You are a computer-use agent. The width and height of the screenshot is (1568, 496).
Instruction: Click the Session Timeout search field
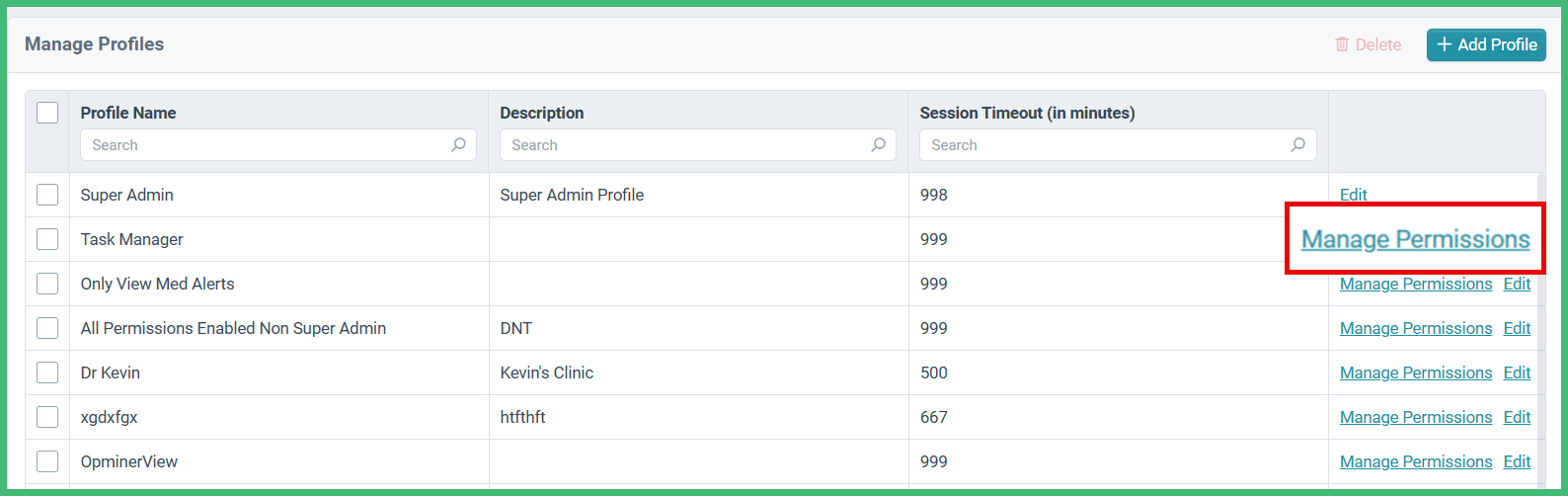(x=1106, y=145)
